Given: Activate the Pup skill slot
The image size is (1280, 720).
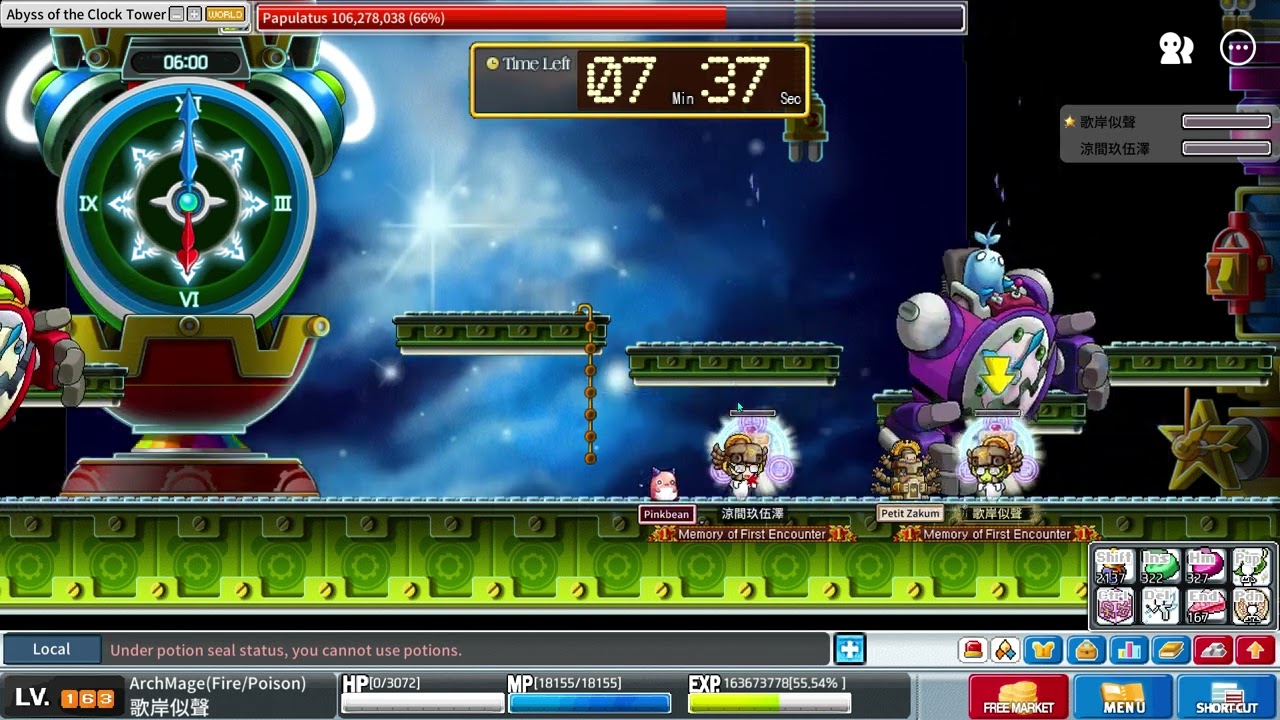Looking at the screenshot, I should click(1250, 566).
